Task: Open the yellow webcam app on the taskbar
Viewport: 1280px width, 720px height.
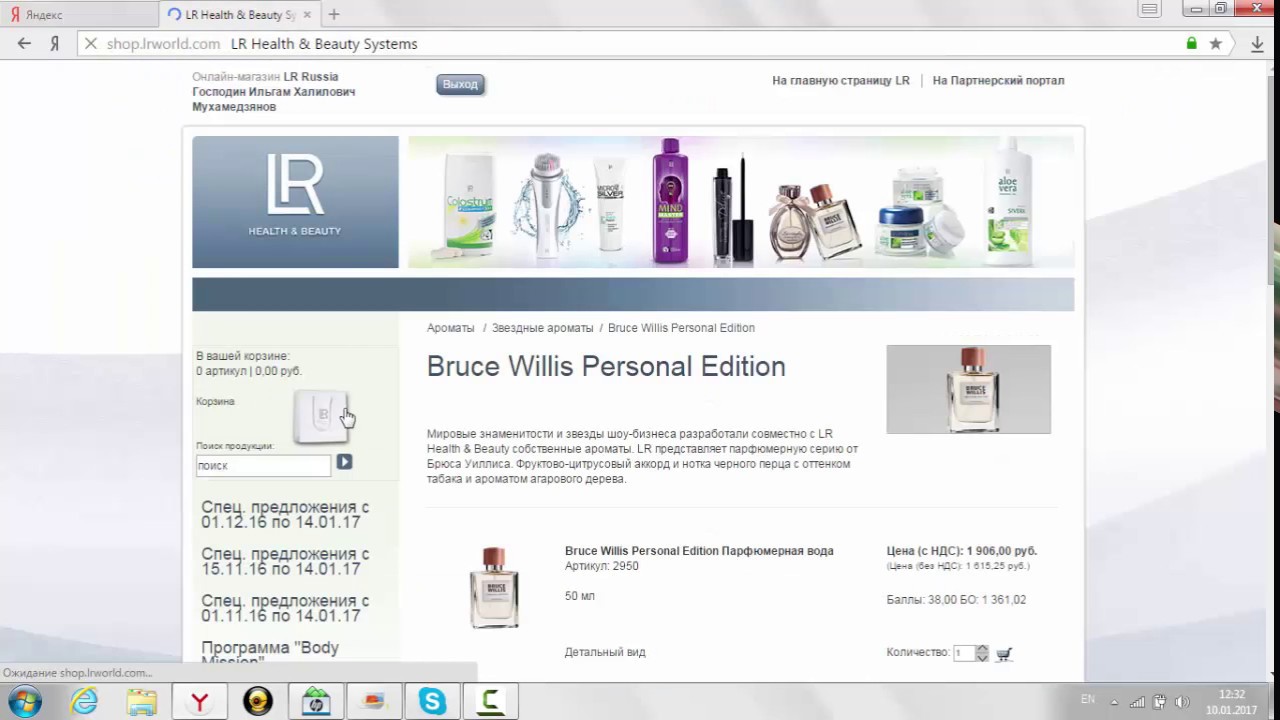Action: pyautogui.click(x=258, y=701)
